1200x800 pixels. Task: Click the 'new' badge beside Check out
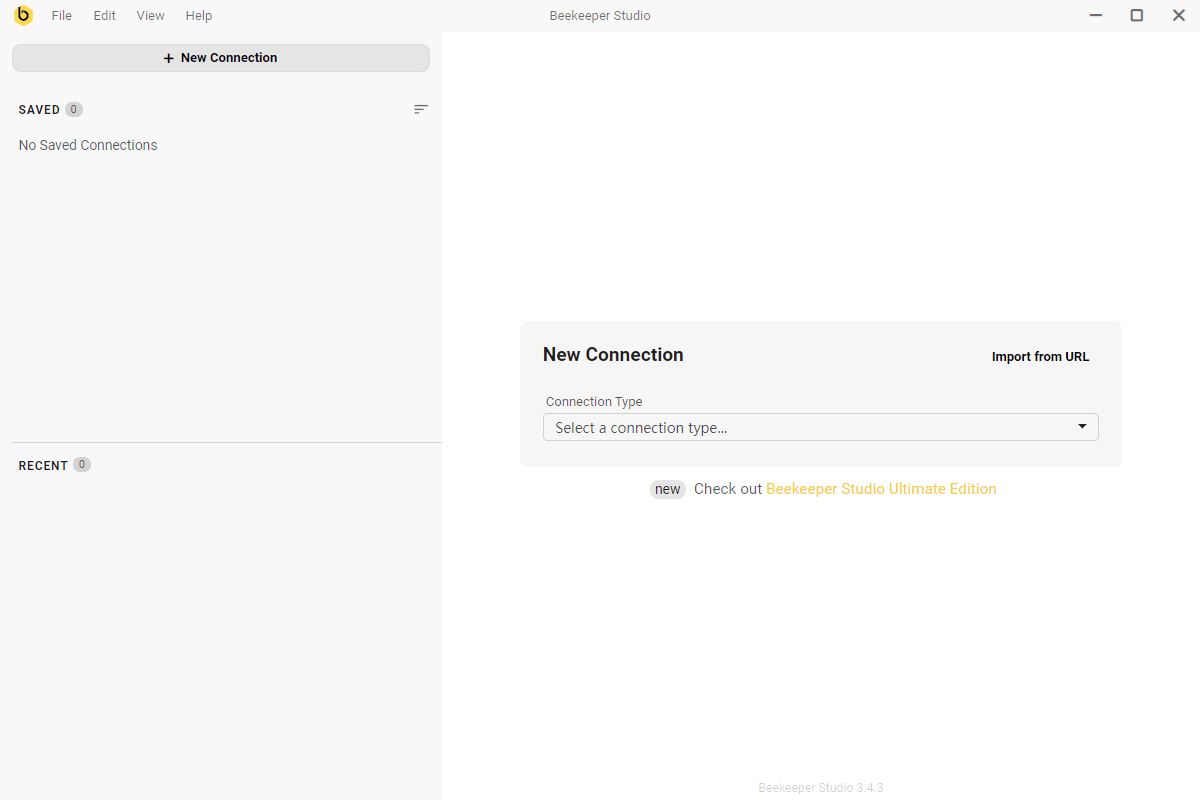(668, 489)
